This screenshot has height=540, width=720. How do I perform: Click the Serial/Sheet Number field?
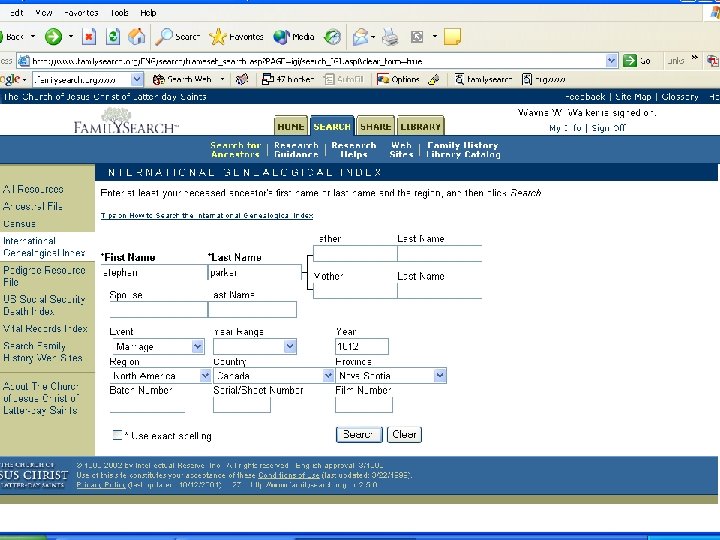[242, 405]
